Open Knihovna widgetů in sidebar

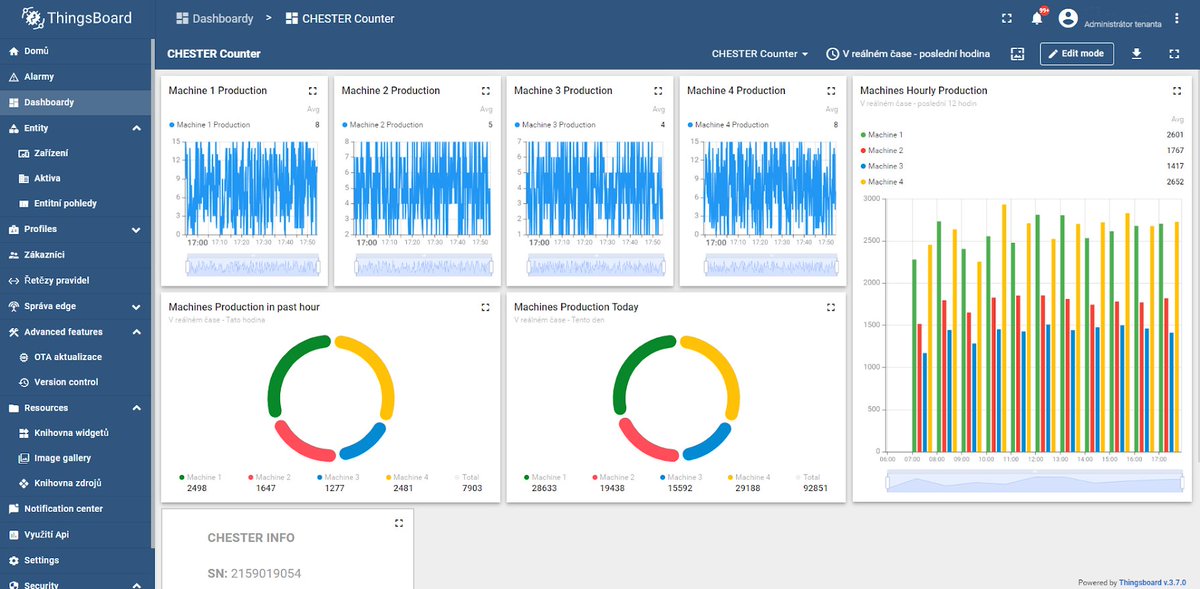coord(77,433)
